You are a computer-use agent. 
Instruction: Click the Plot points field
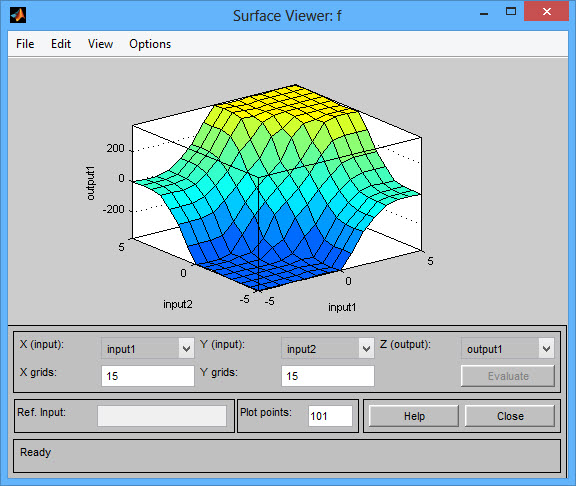[x=330, y=416]
